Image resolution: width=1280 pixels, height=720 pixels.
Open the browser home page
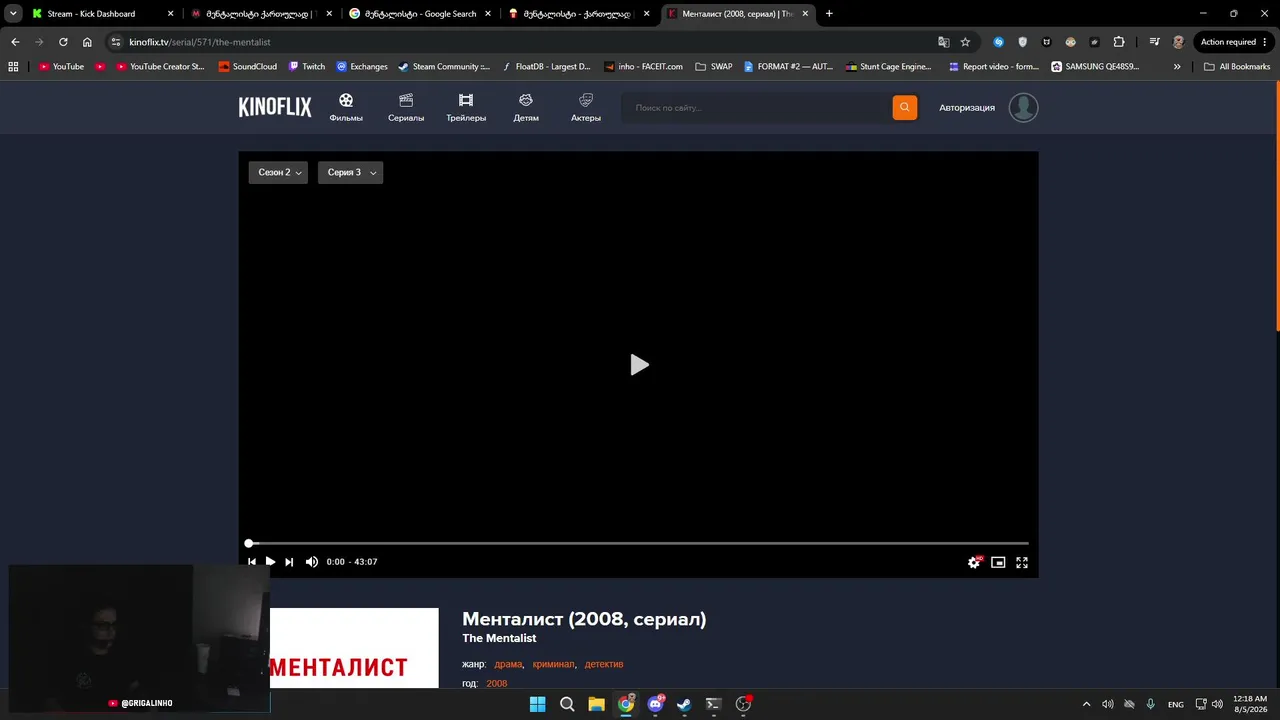tap(87, 42)
